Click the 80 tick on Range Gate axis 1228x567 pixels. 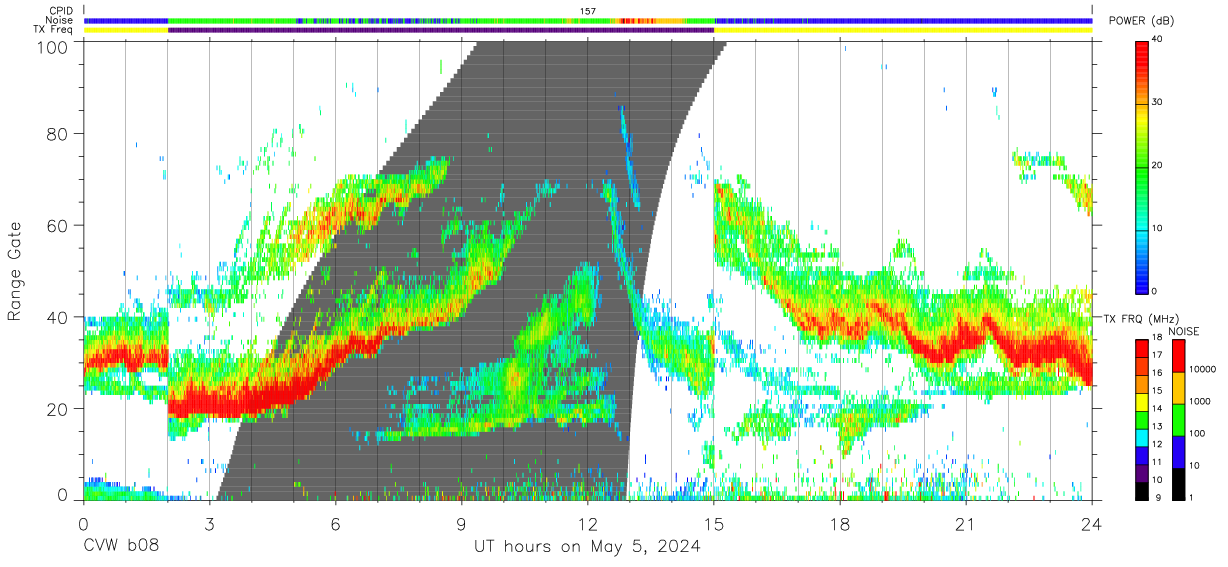pyautogui.click(x=57, y=134)
